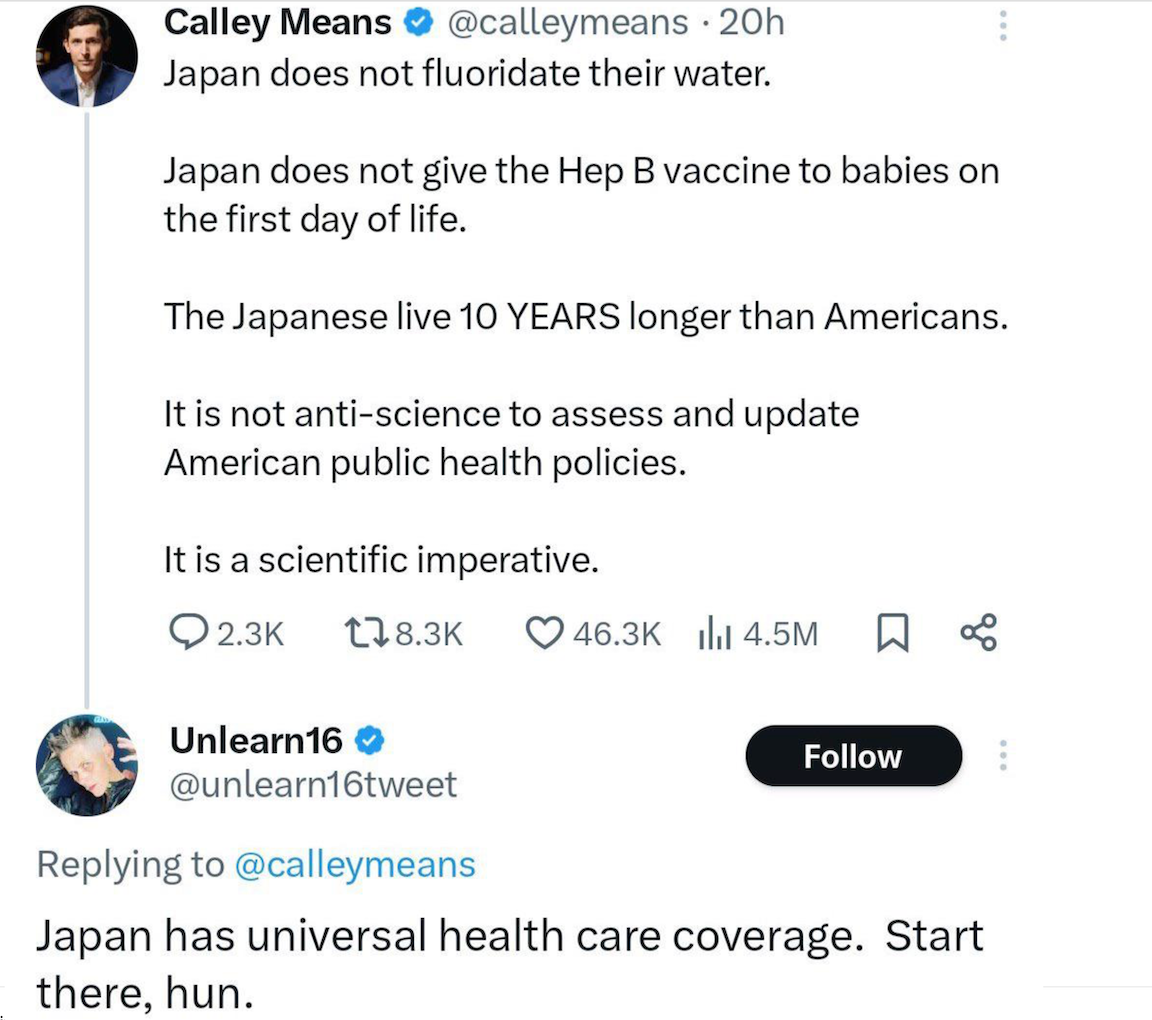Click the Calley Means display name
The width and height of the screenshot is (1152, 1020).
(x=277, y=24)
